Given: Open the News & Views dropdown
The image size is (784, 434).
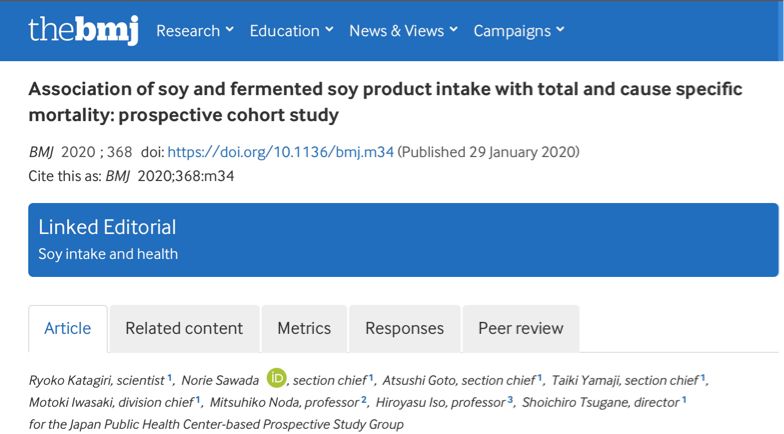Looking at the screenshot, I should 403,30.
